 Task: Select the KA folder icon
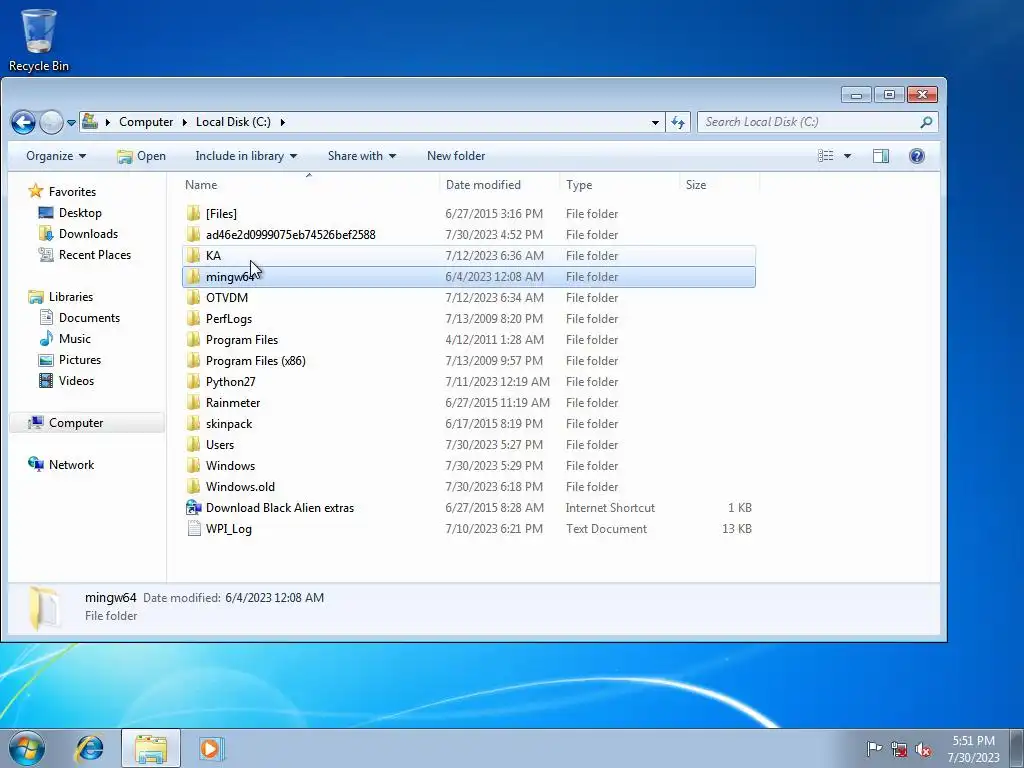193,255
